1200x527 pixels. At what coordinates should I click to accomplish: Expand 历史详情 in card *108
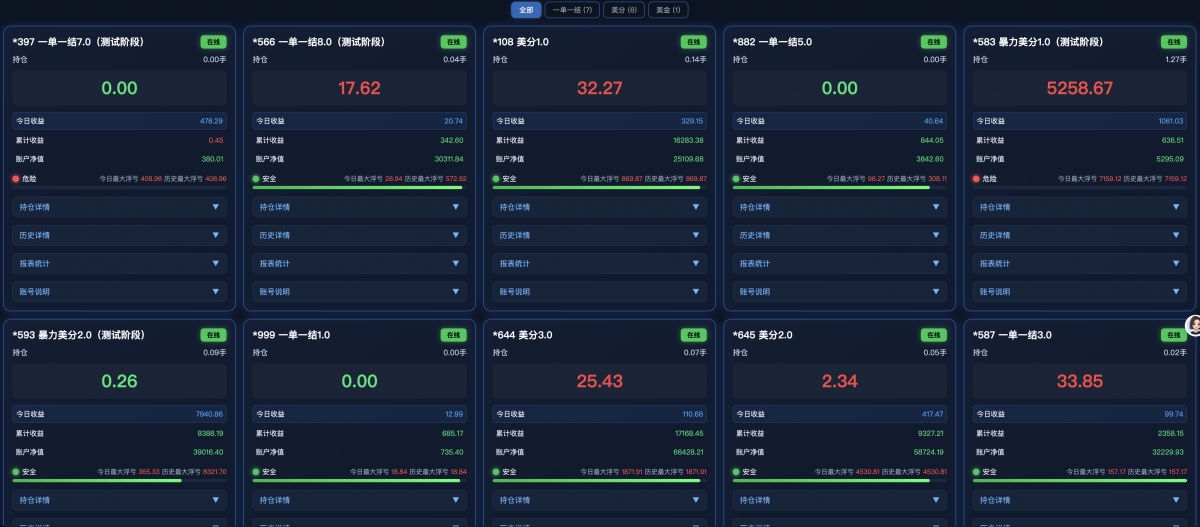[x=599, y=235]
